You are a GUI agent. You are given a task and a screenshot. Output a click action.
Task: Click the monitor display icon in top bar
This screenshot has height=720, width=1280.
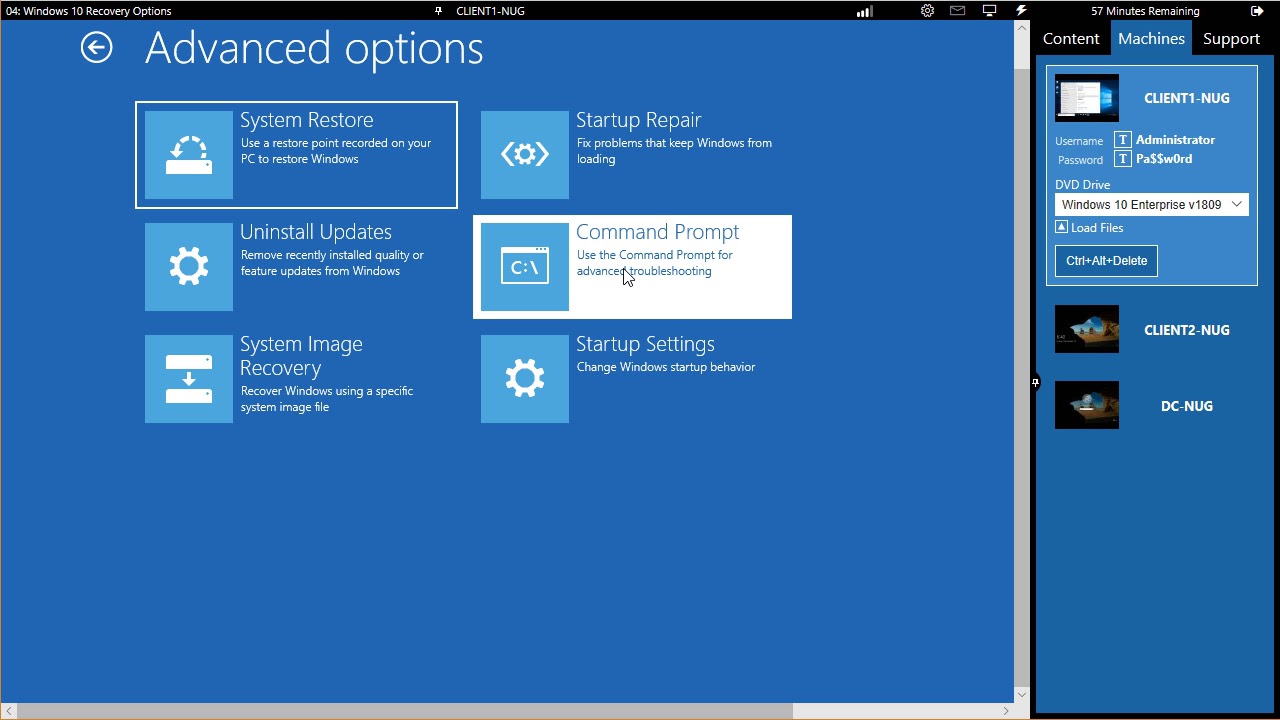point(989,11)
